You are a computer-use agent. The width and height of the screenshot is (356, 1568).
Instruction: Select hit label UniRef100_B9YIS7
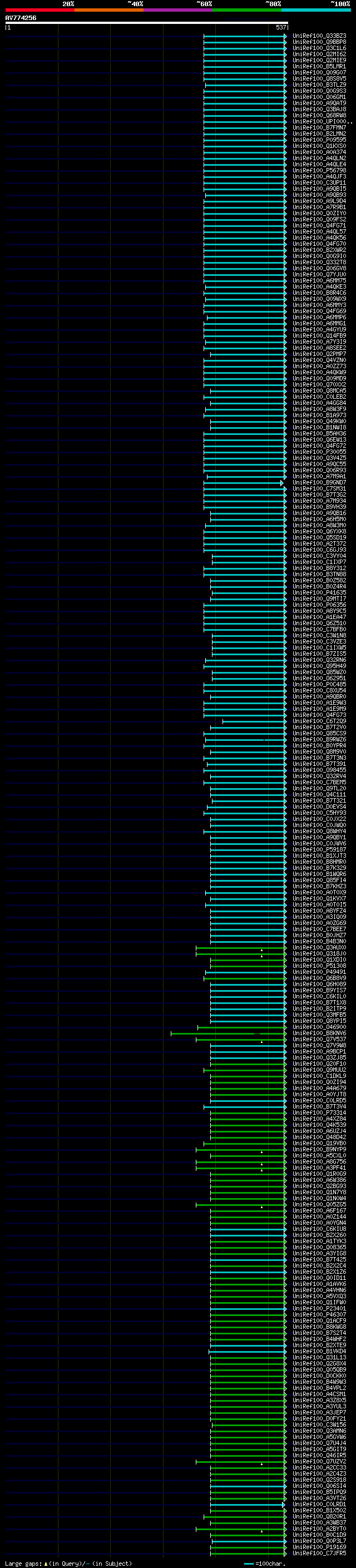click(319, 990)
